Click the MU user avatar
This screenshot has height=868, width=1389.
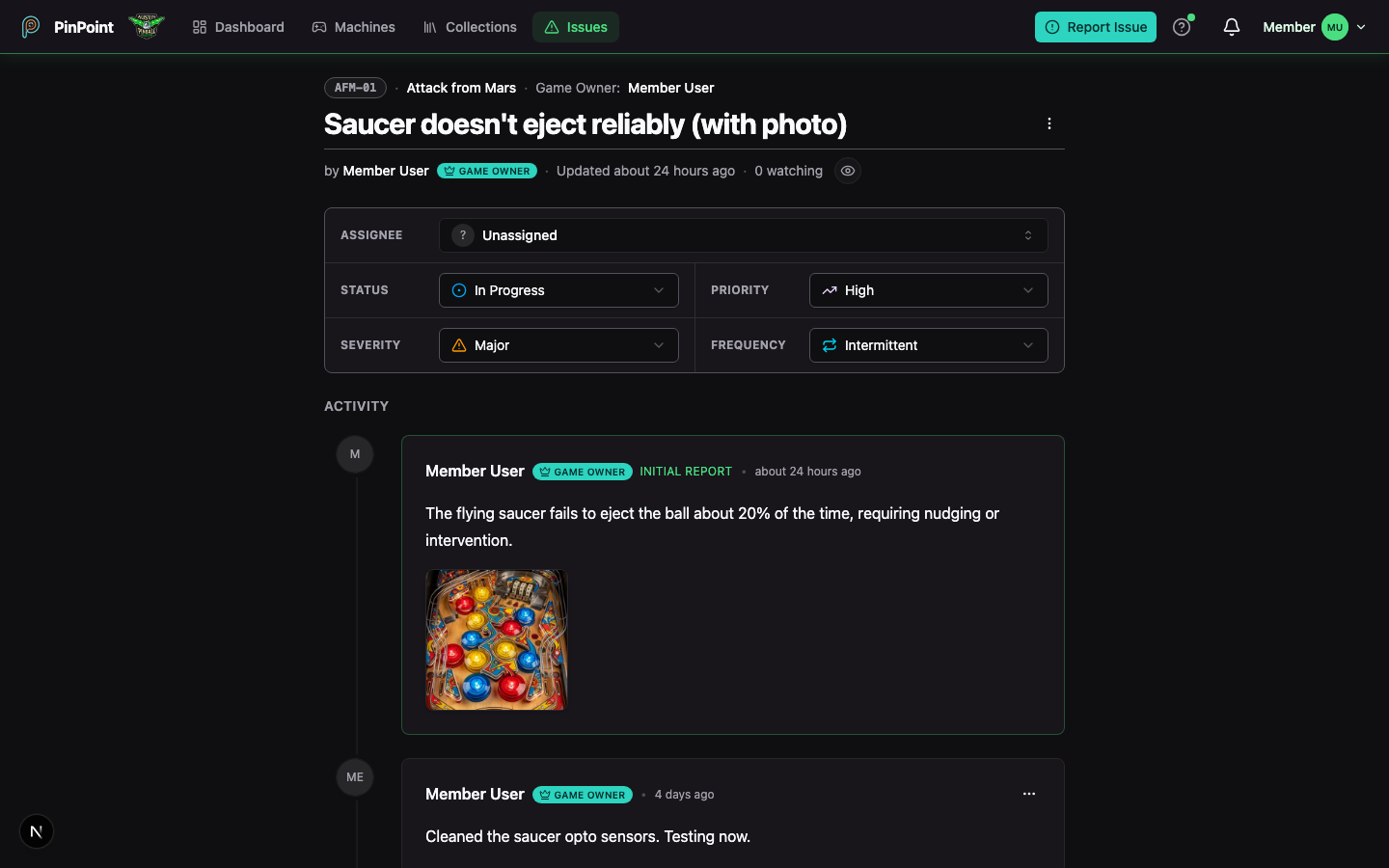(1335, 27)
